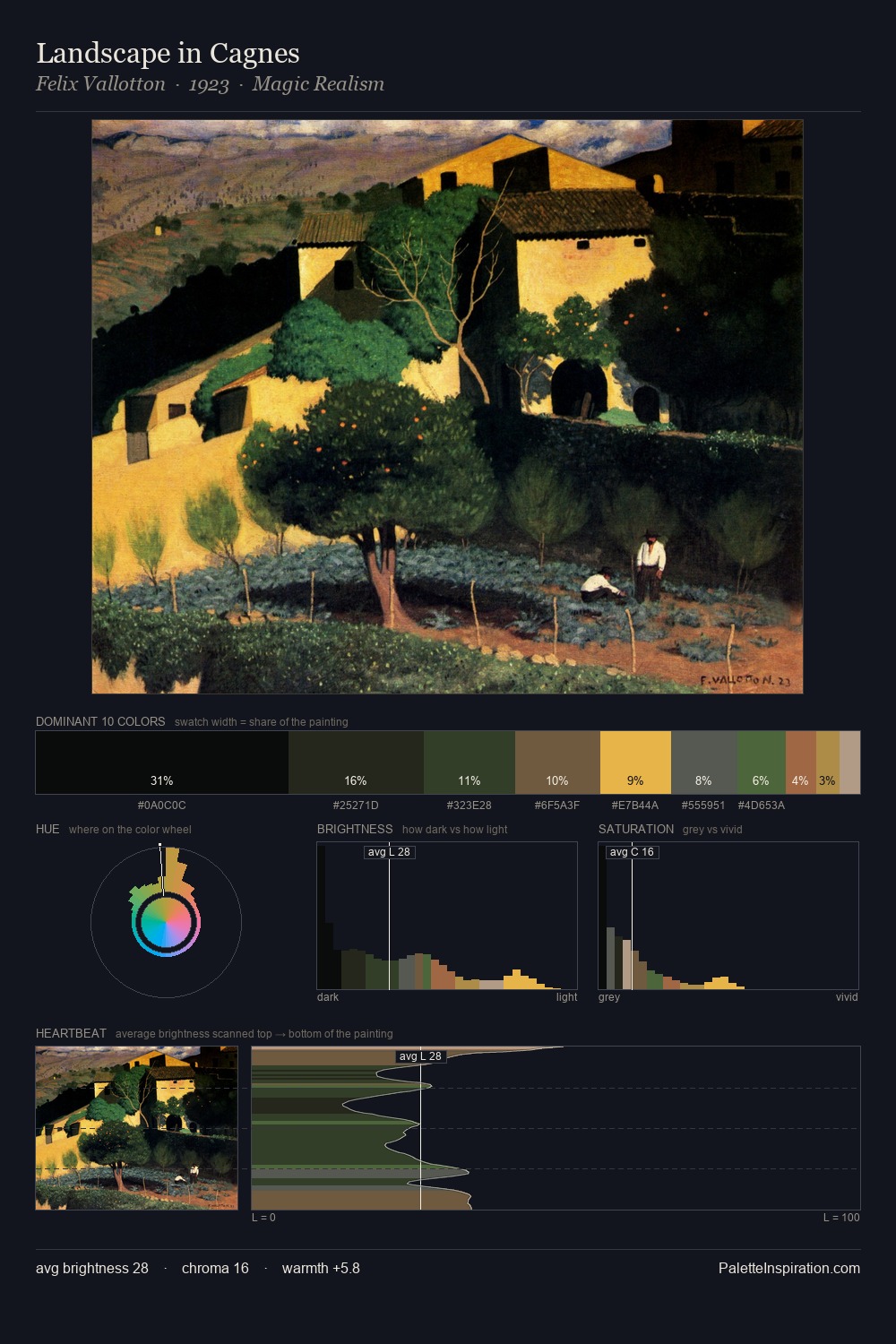Click the grey axis label under Saturation
Image resolution: width=896 pixels, height=1344 pixels.
coord(609,997)
